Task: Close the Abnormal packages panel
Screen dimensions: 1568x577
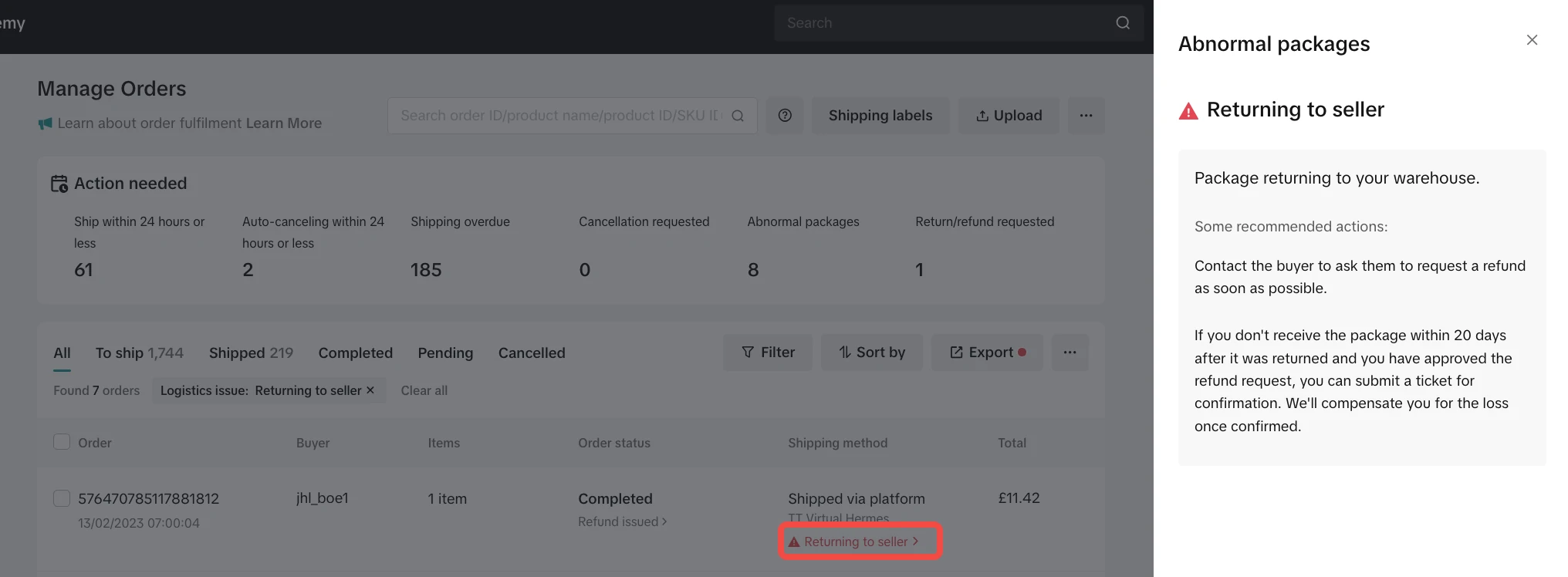Action: click(x=1532, y=40)
